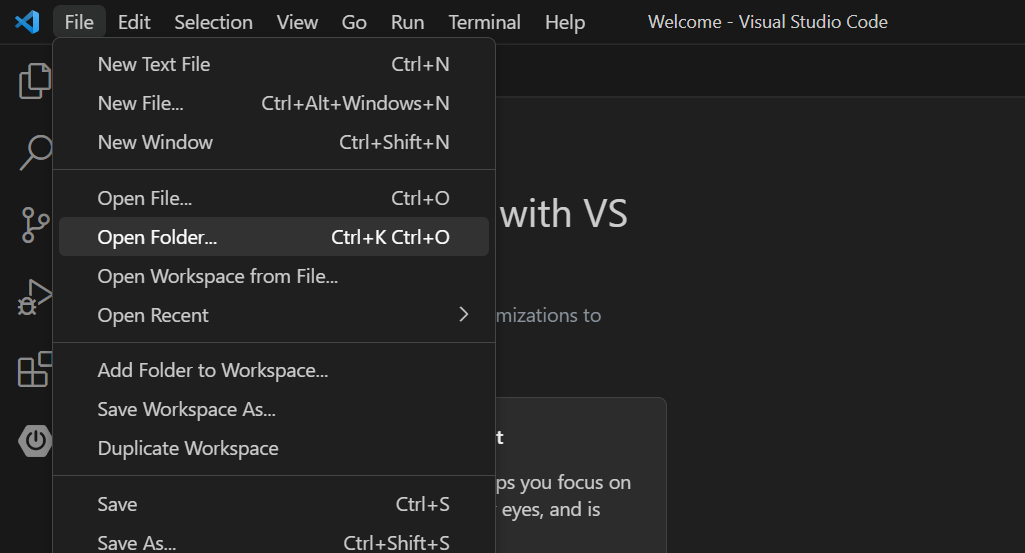Image resolution: width=1025 pixels, height=553 pixels.
Task: Choose Save from the File menu
Action: (274, 504)
